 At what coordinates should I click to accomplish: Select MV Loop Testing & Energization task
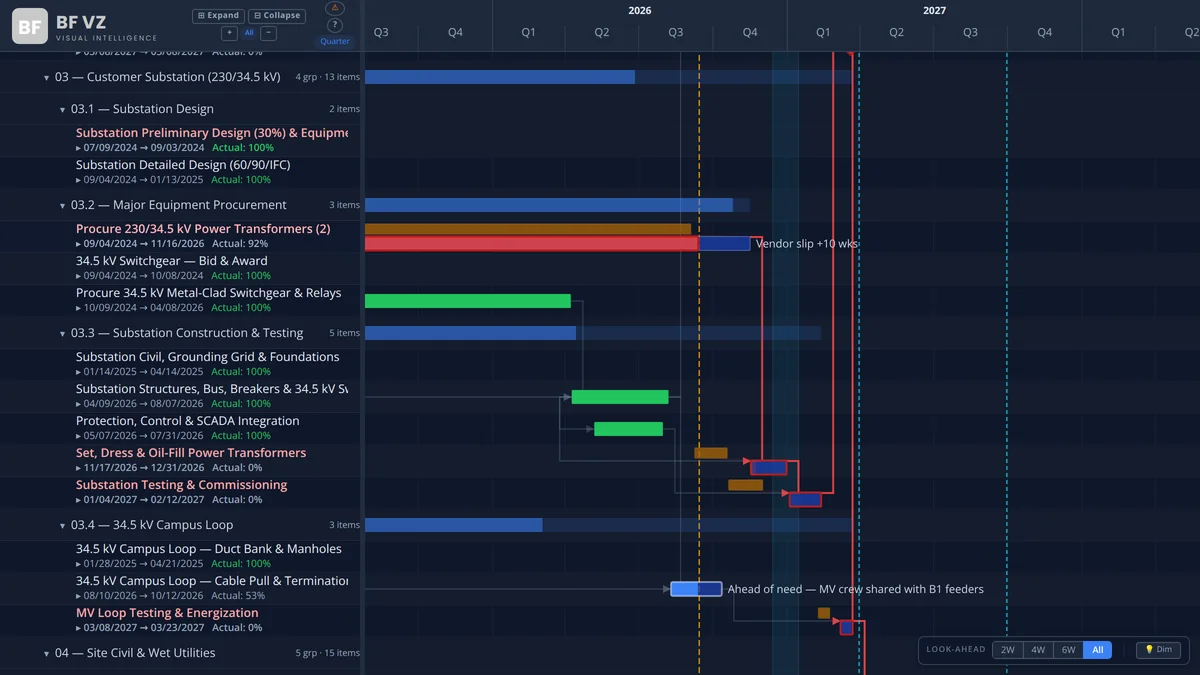[167, 613]
